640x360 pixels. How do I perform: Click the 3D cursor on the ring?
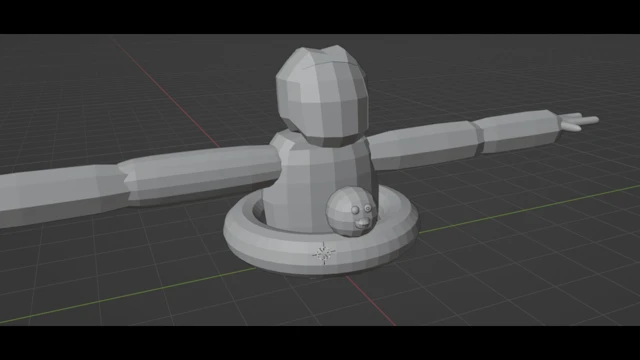pyautogui.click(x=324, y=253)
